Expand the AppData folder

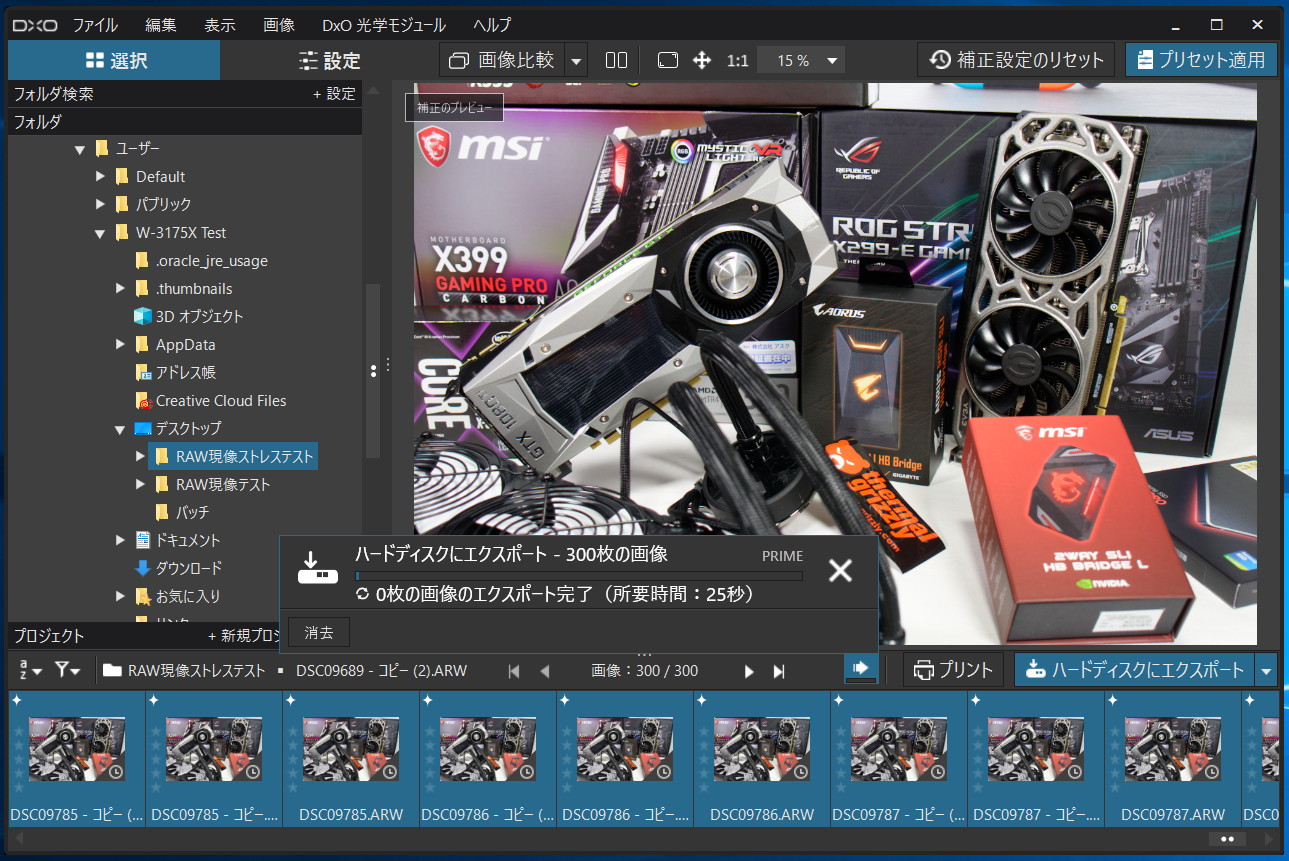point(120,345)
